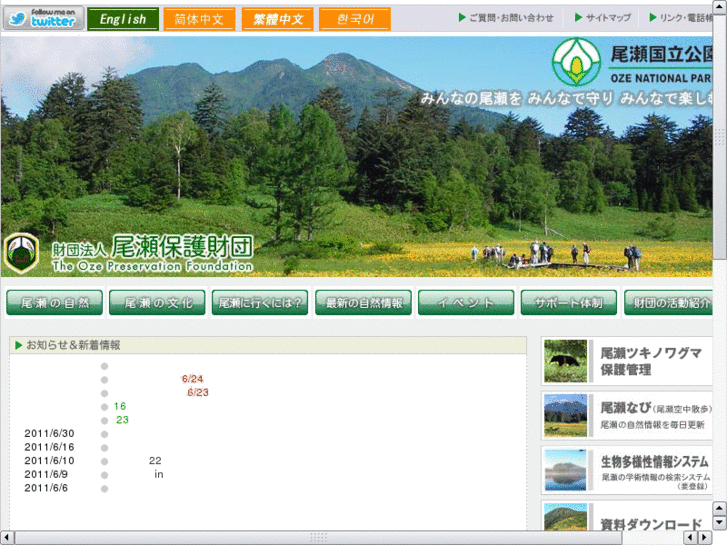Image resolution: width=727 pixels, height=545 pixels.
Task: Open ご質問・お問い合わせ link
Action: (x=511, y=18)
